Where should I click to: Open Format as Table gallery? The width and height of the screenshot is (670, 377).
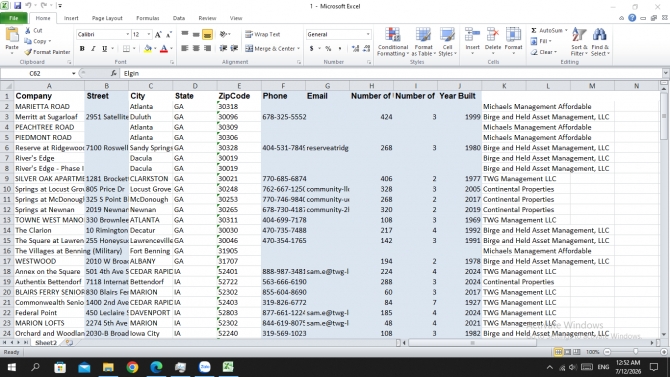pos(423,41)
